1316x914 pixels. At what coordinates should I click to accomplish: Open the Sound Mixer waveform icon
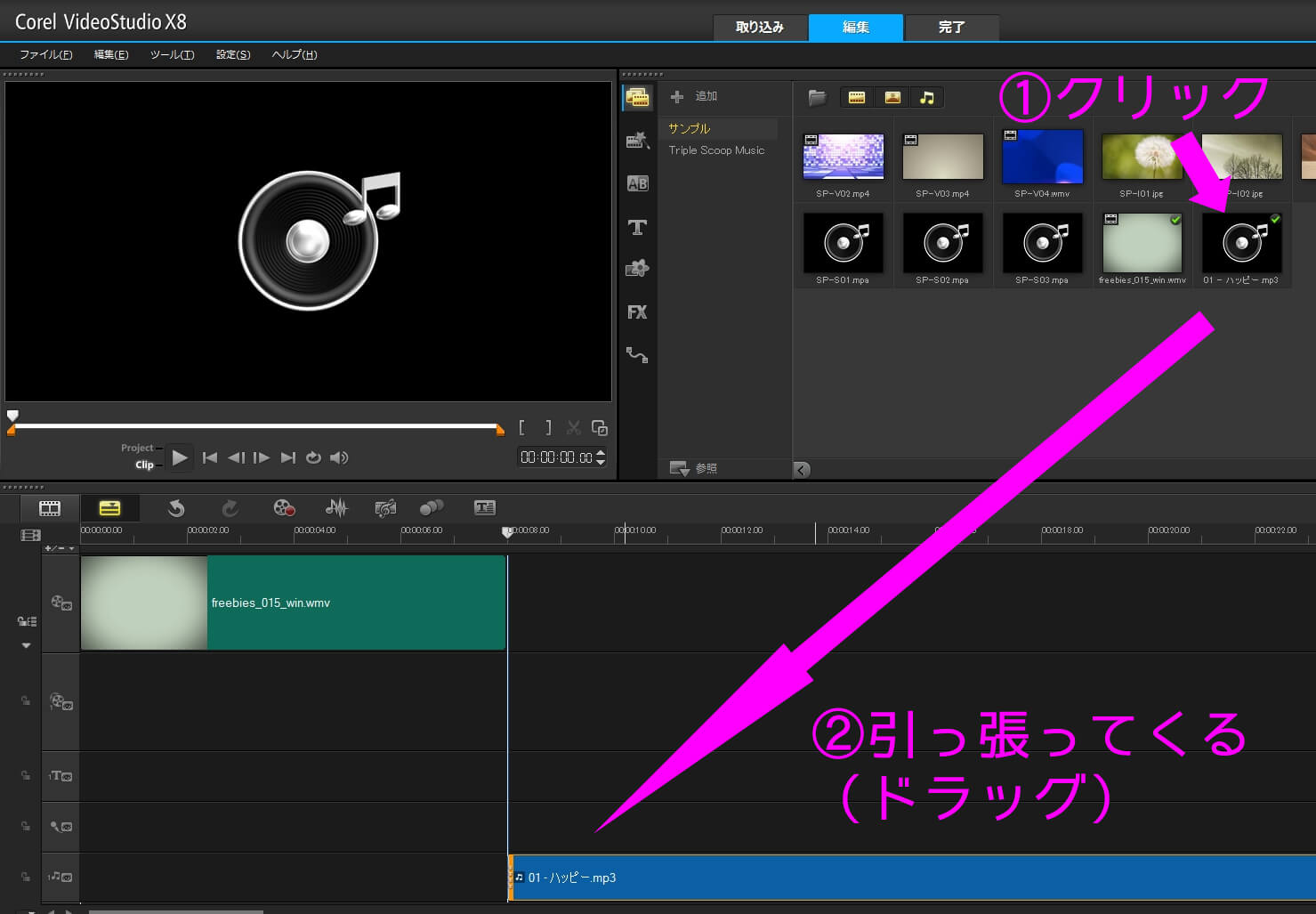click(x=336, y=508)
